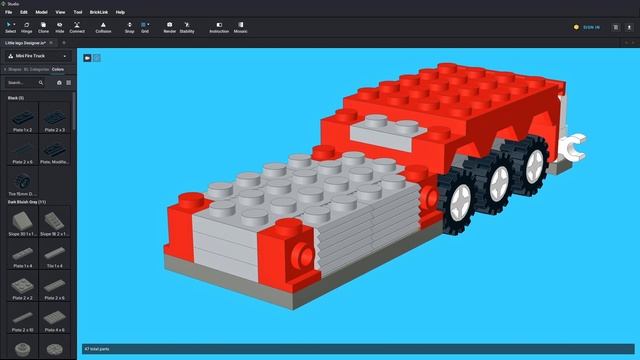Close the Little lego Designer.io tab

click(x=51, y=43)
